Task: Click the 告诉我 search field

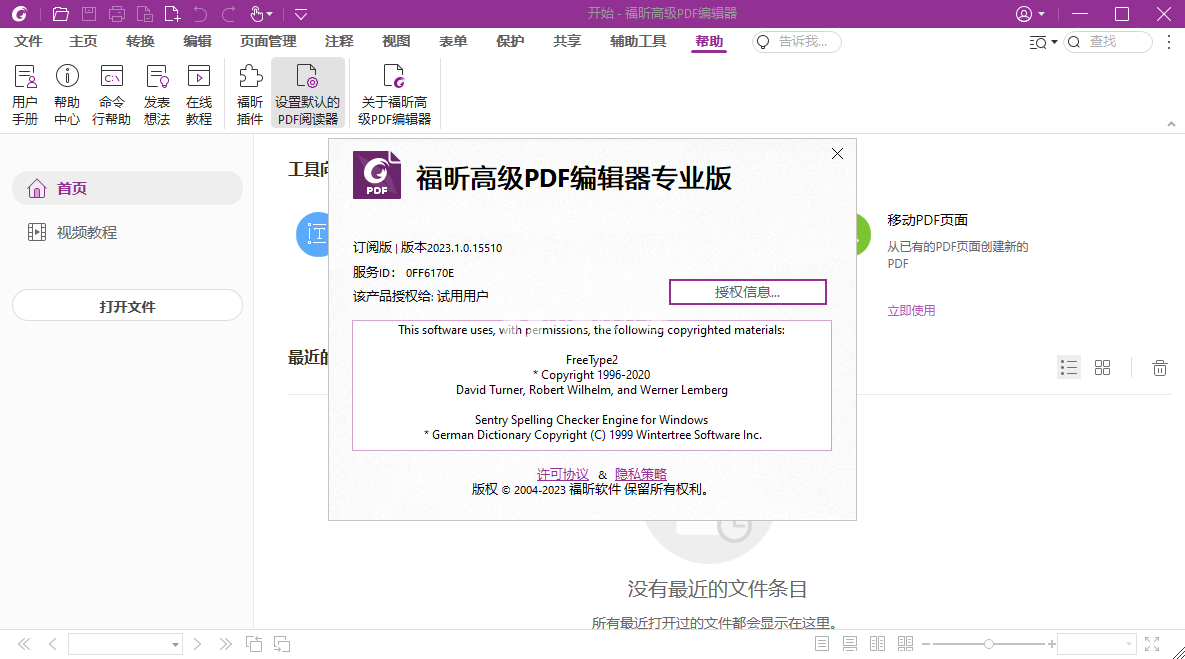Action: point(797,42)
